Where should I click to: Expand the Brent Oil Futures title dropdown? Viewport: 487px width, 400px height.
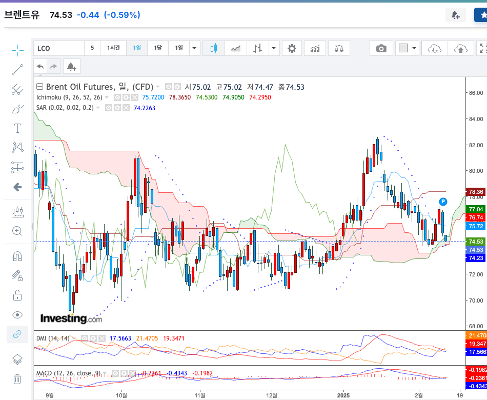[x=158, y=87]
